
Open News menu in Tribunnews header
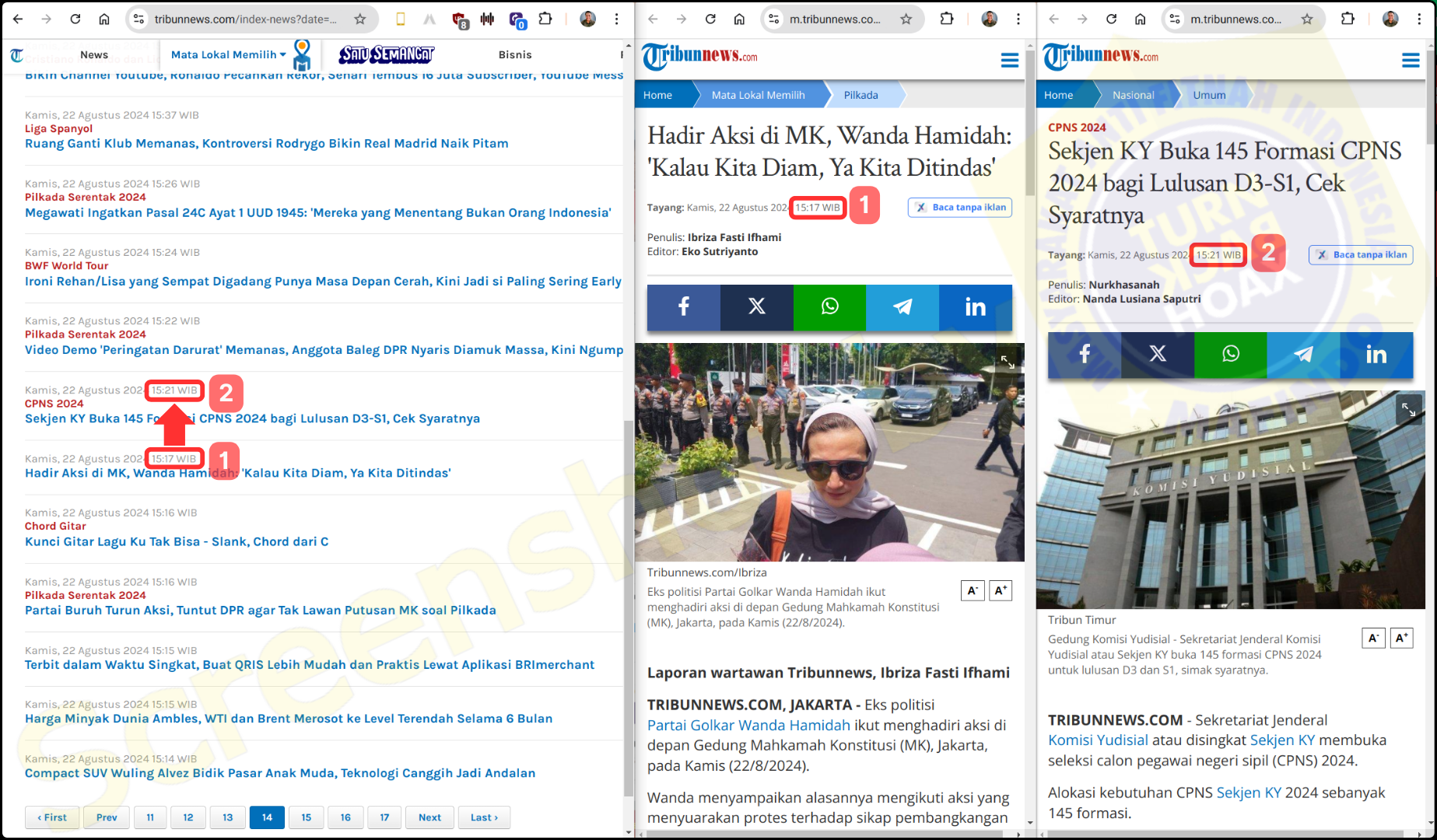(94, 54)
